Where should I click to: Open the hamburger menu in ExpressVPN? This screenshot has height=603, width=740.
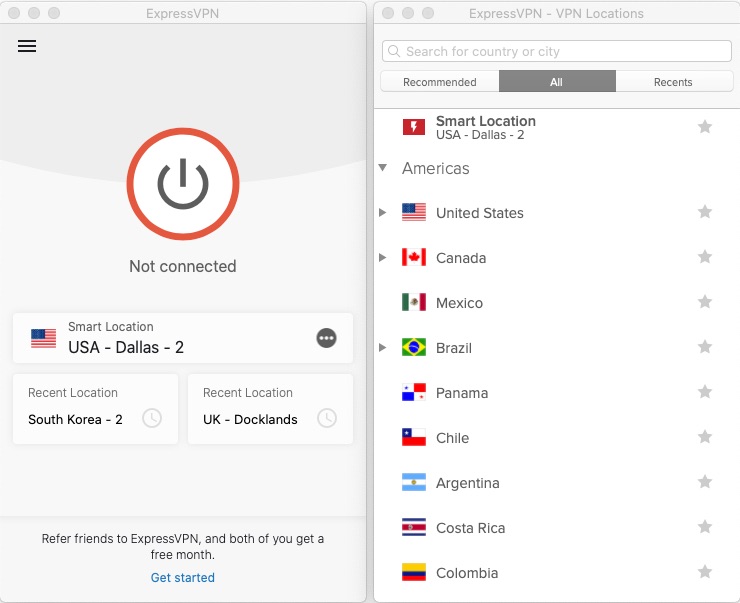click(27, 46)
